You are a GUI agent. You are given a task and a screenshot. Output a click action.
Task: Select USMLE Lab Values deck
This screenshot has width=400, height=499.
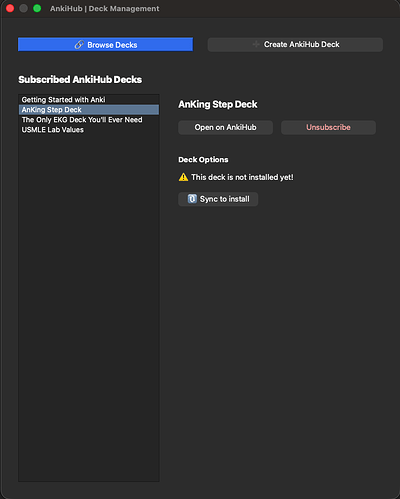89,130
